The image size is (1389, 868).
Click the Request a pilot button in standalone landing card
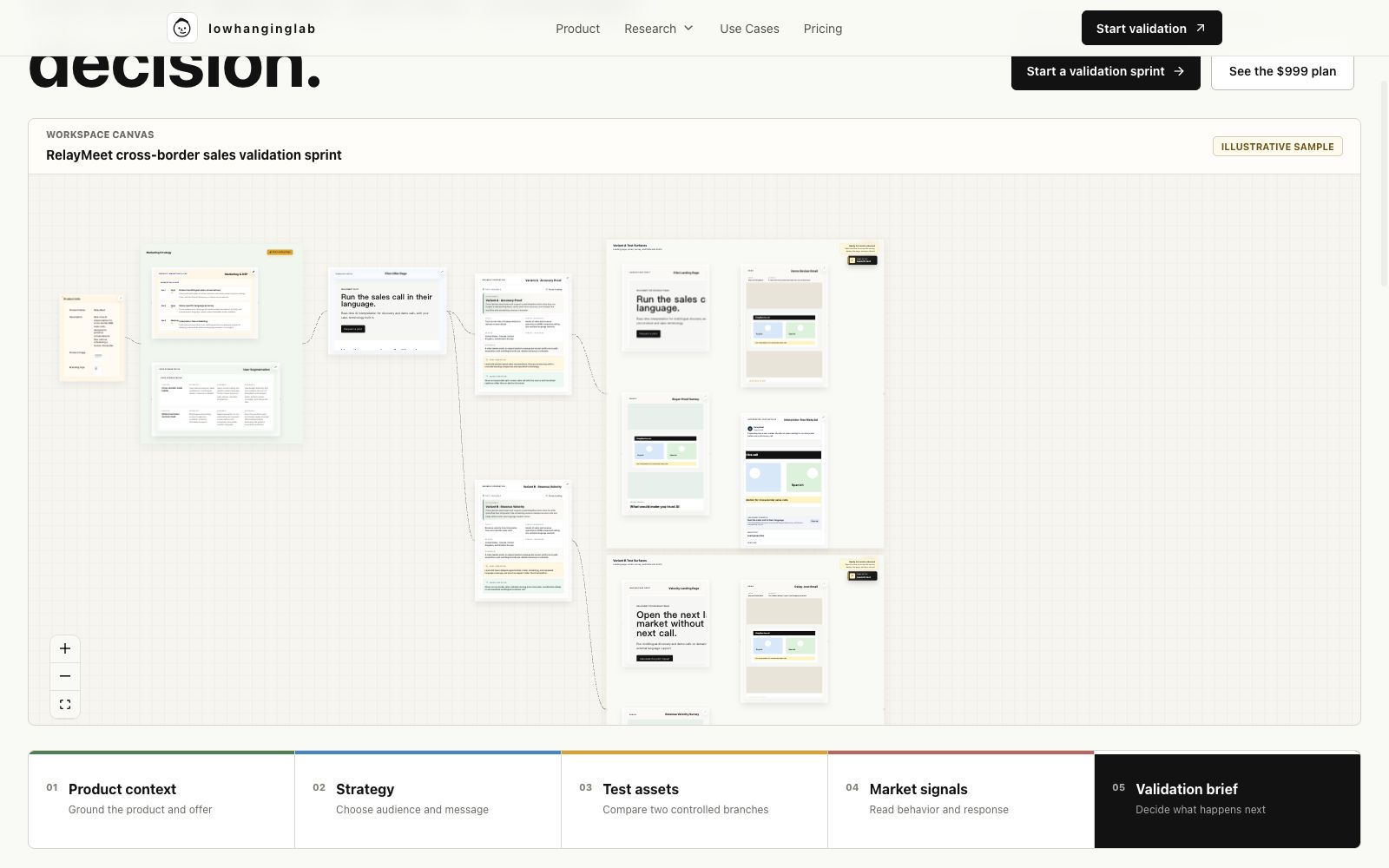[x=353, y=329]
